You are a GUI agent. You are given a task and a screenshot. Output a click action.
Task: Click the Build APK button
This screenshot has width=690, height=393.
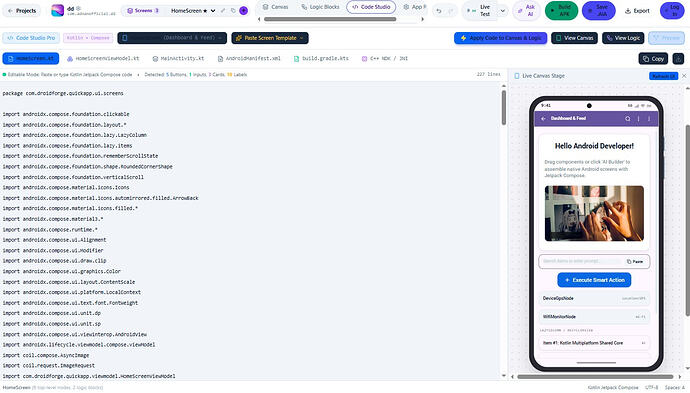point(561,11)
